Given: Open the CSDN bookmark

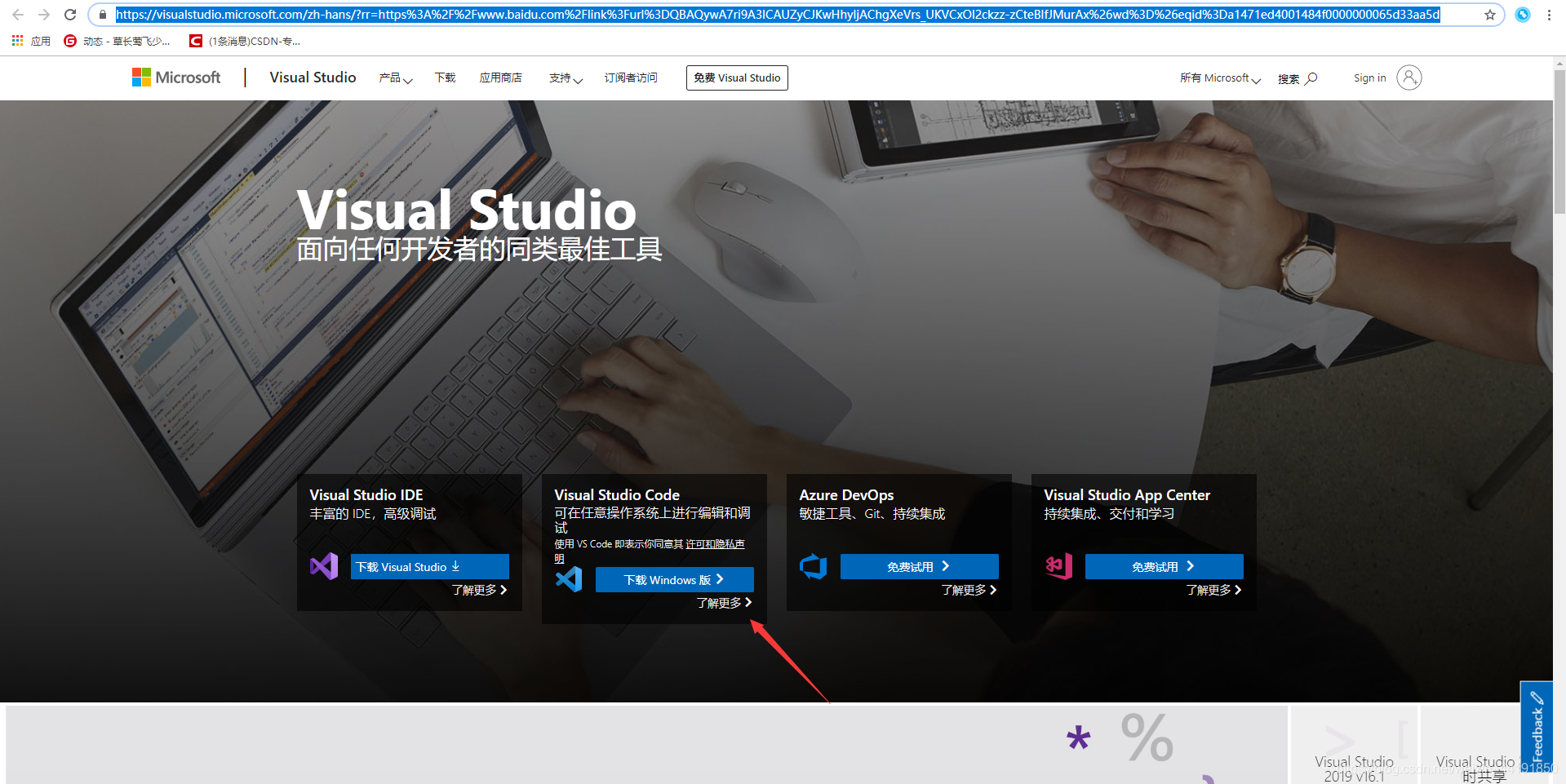Looking at the screenshot, I should point(245,41).
